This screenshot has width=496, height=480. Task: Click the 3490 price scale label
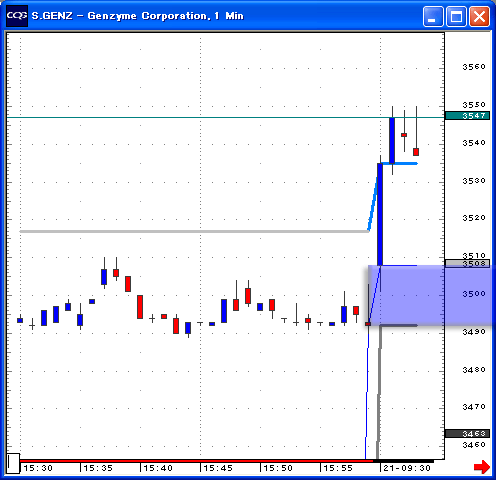coord(474,332)
